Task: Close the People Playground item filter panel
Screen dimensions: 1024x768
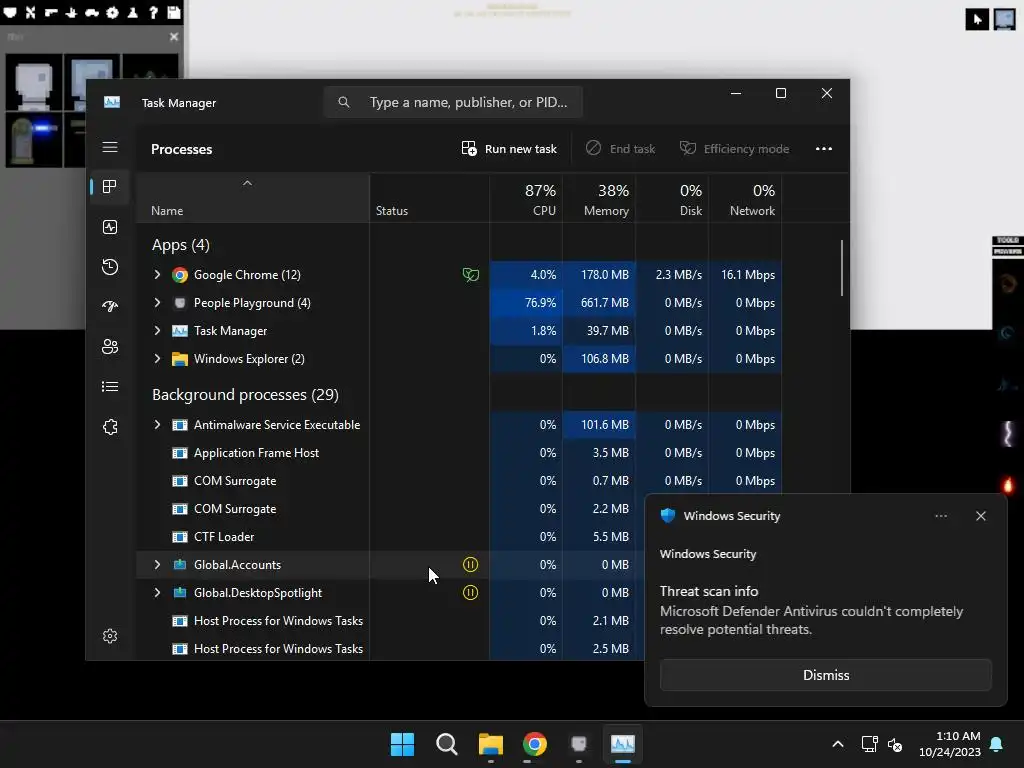Action: click(x=174, y=37)
